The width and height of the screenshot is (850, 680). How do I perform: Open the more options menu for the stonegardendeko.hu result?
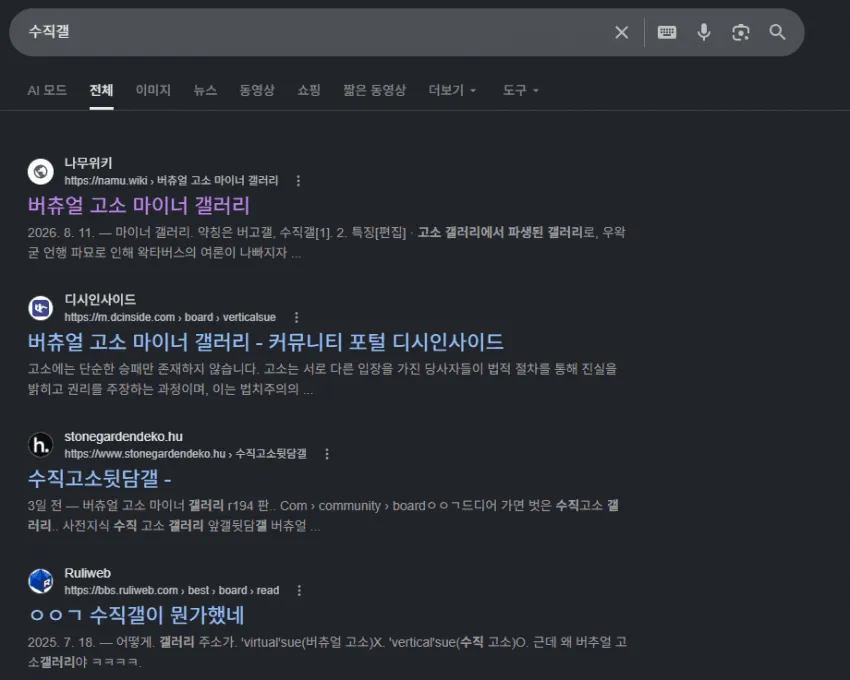click(327, 454)
